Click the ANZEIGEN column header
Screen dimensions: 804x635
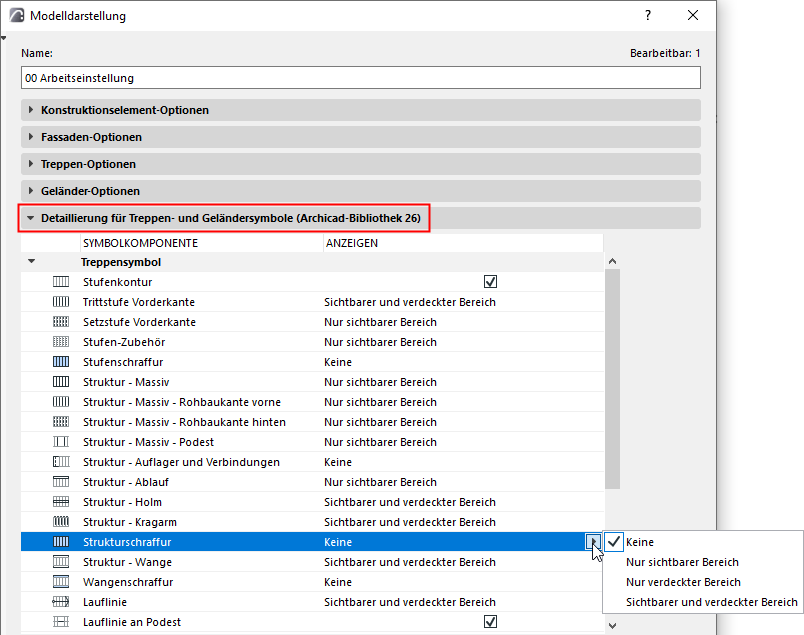(463, 243)
